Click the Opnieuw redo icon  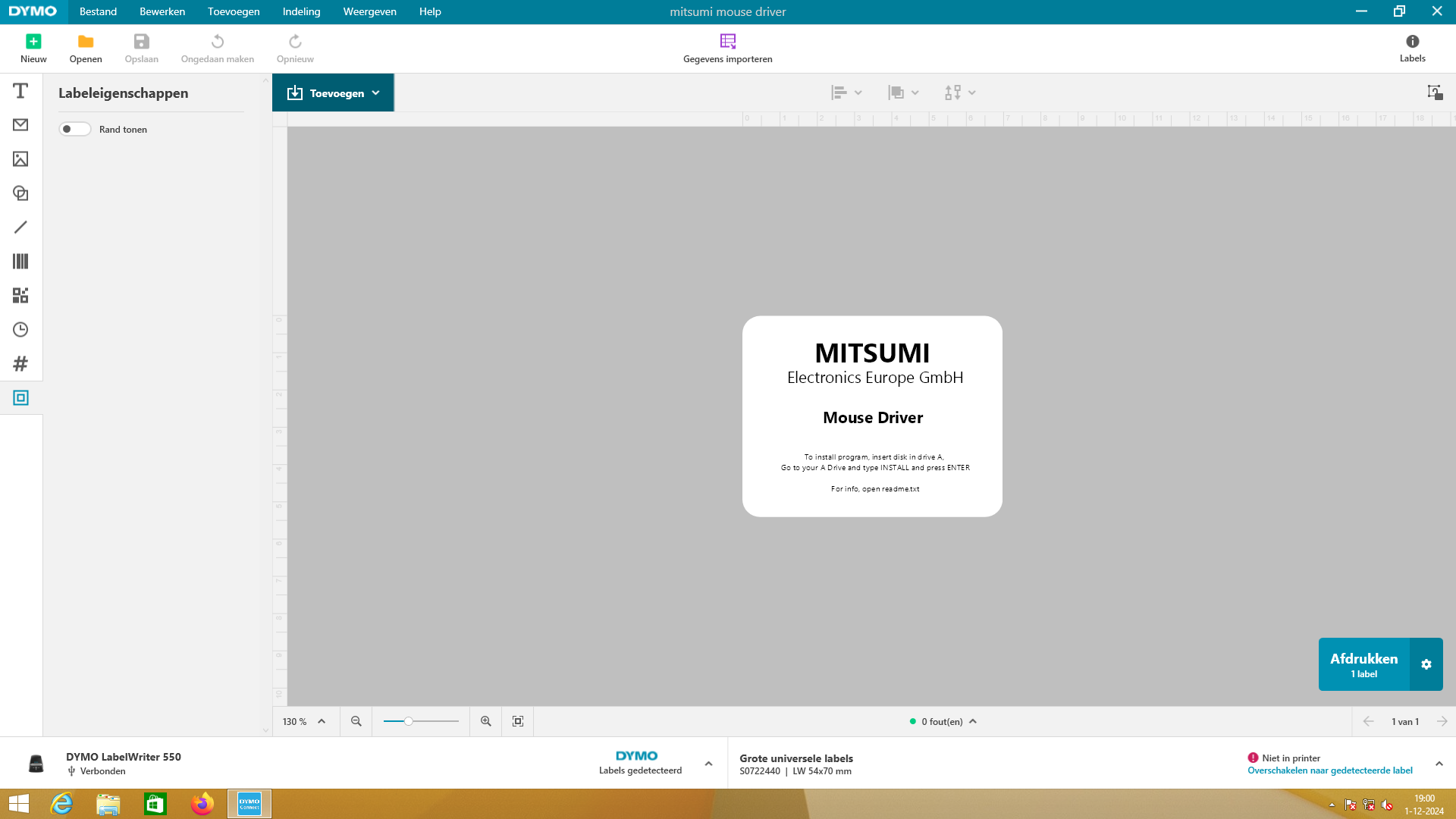pyautogui.click(x=295, y=42)
